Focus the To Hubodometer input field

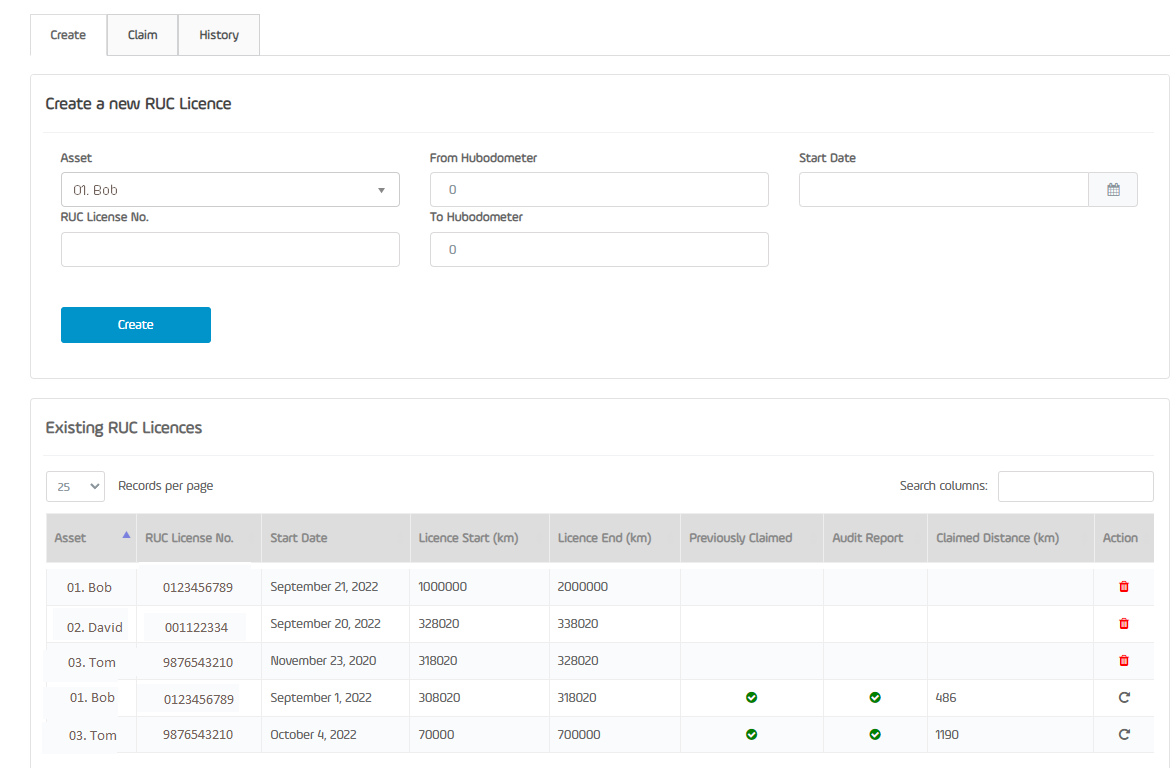(x=599, y=250)
